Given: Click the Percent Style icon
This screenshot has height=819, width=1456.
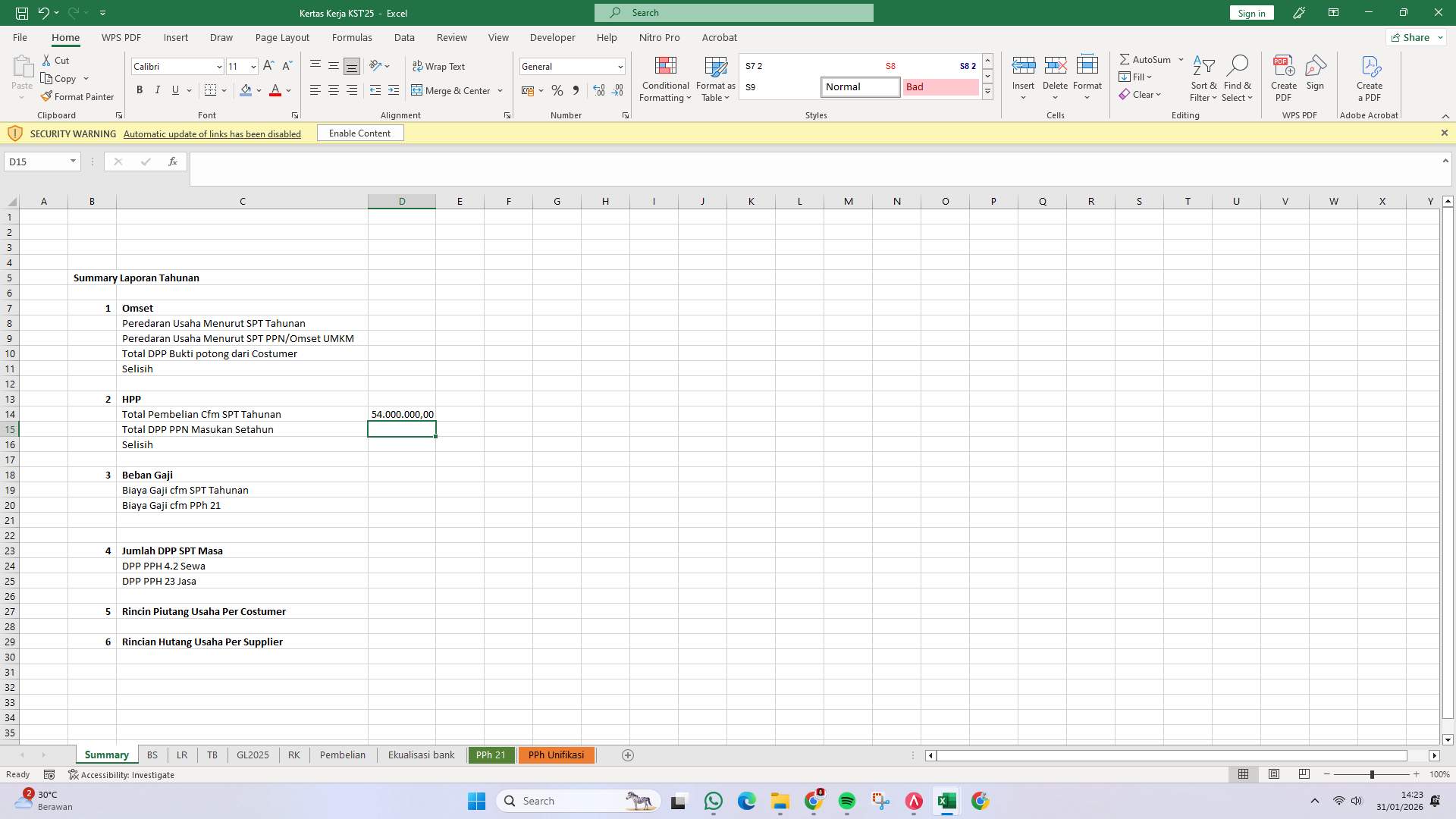Looking at the screenshot, I should pos(557,90).
